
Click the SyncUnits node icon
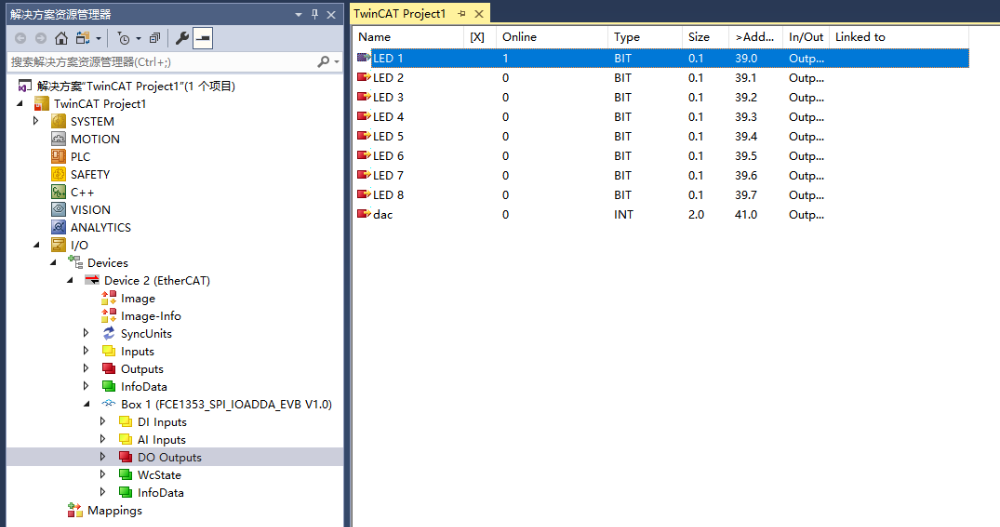coord(108,333)
